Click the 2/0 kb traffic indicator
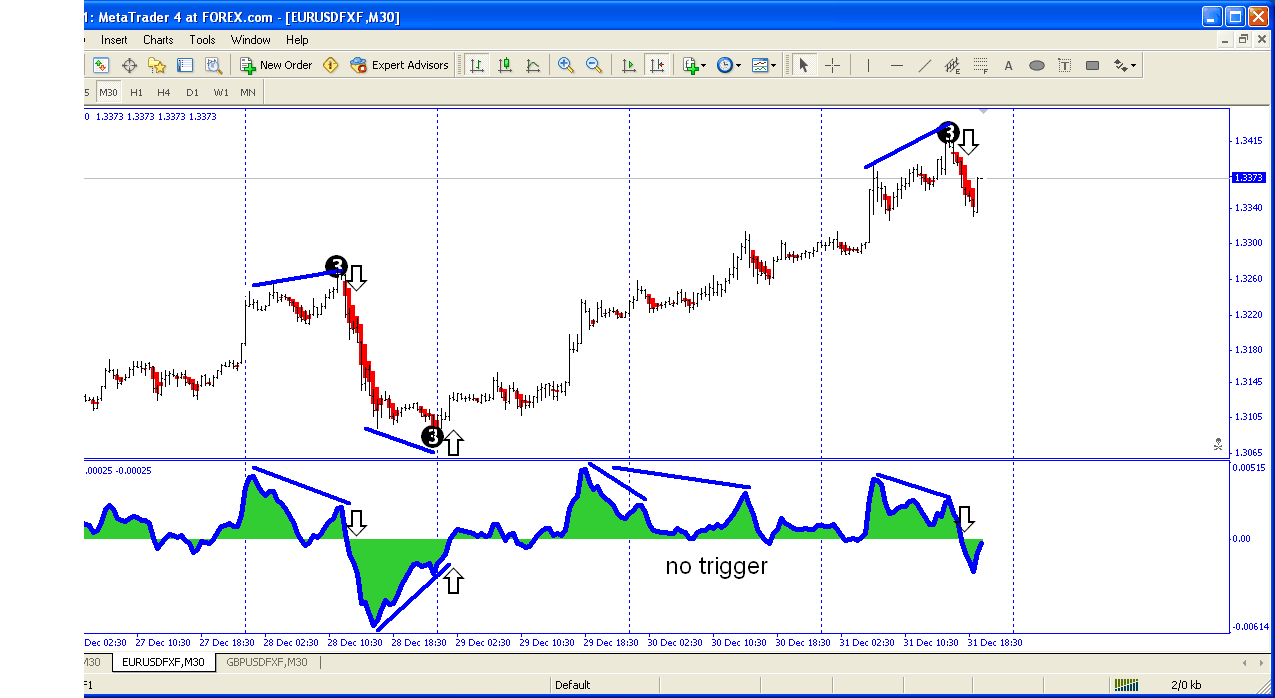1275x698 pixels. pyautogui.click(x=1189, y=686)
